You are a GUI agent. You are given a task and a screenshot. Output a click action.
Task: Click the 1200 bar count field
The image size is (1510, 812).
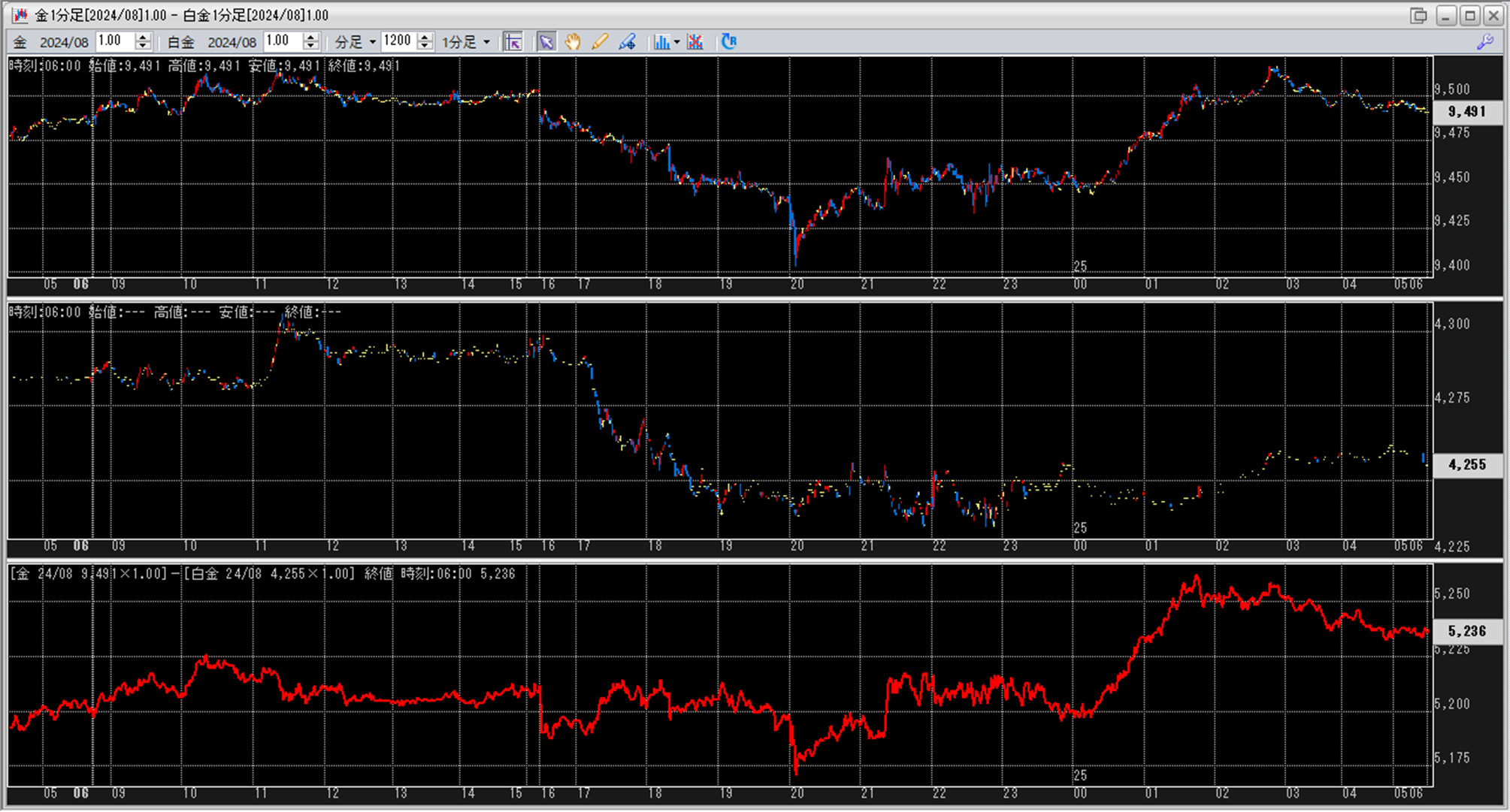(398, 41)
